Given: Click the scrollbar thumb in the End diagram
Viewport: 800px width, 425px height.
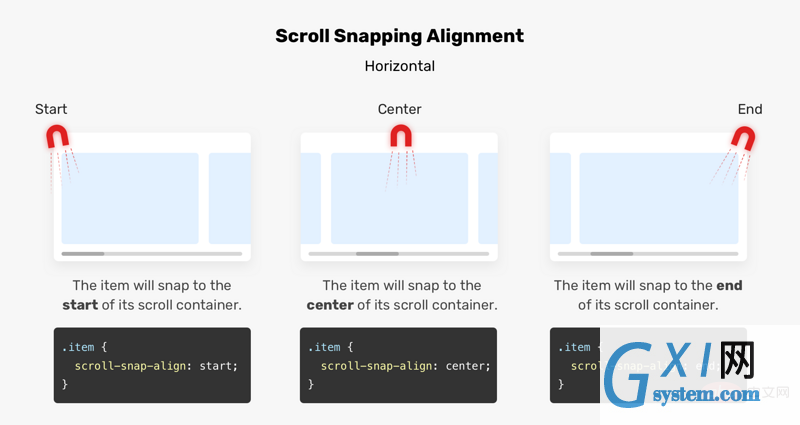Looking at the screenshot, I should (612, 254).
